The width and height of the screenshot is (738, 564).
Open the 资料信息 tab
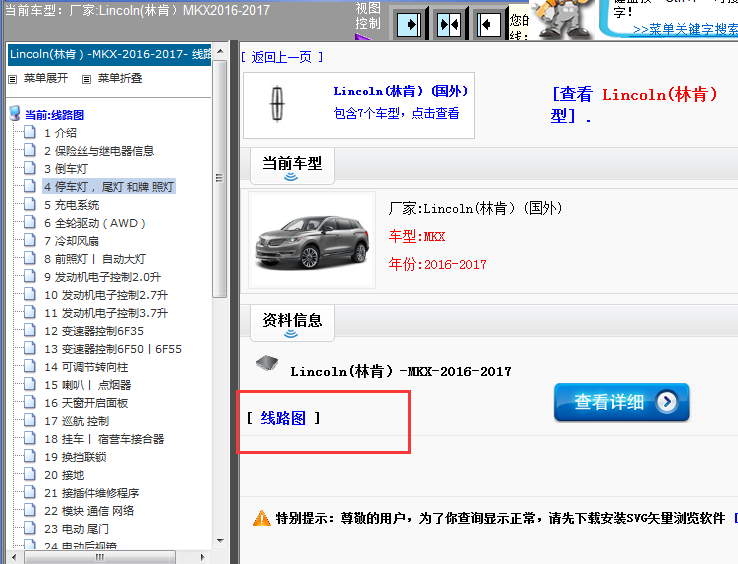292,323
